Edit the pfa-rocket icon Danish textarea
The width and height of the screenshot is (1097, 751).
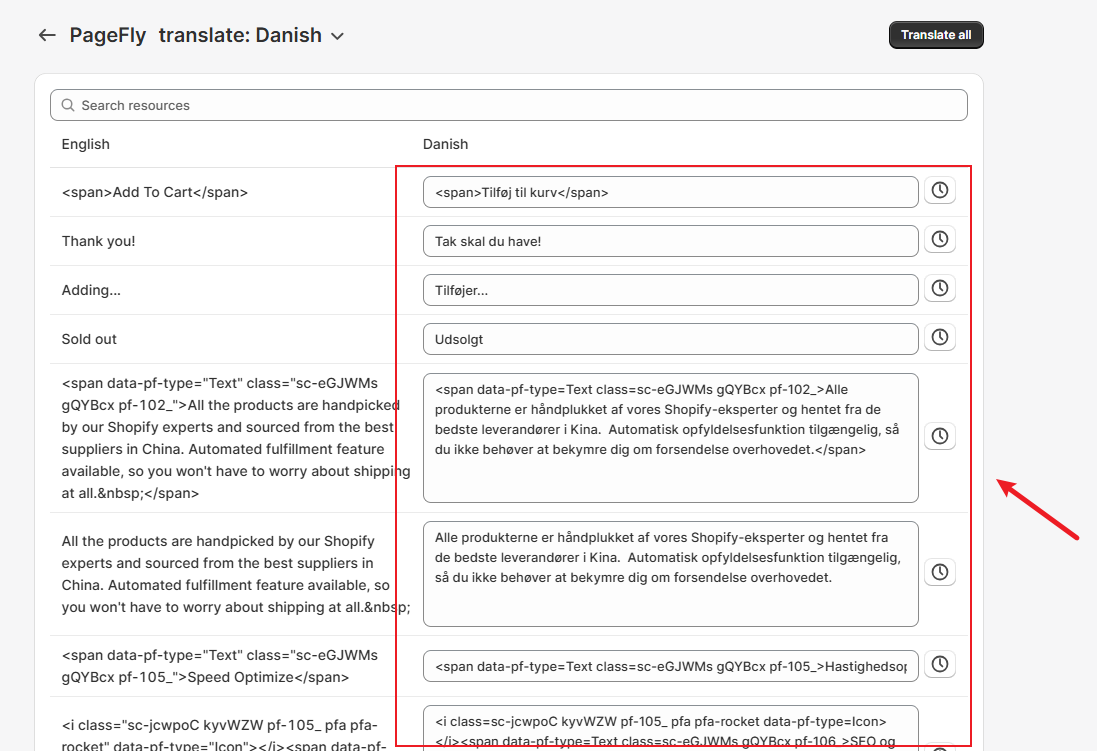(x=670, y=728)
